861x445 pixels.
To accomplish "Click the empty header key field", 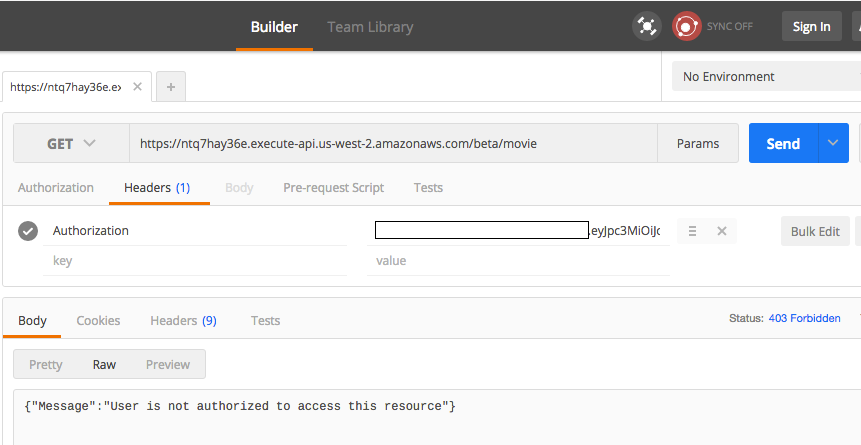I will (195, 260).
